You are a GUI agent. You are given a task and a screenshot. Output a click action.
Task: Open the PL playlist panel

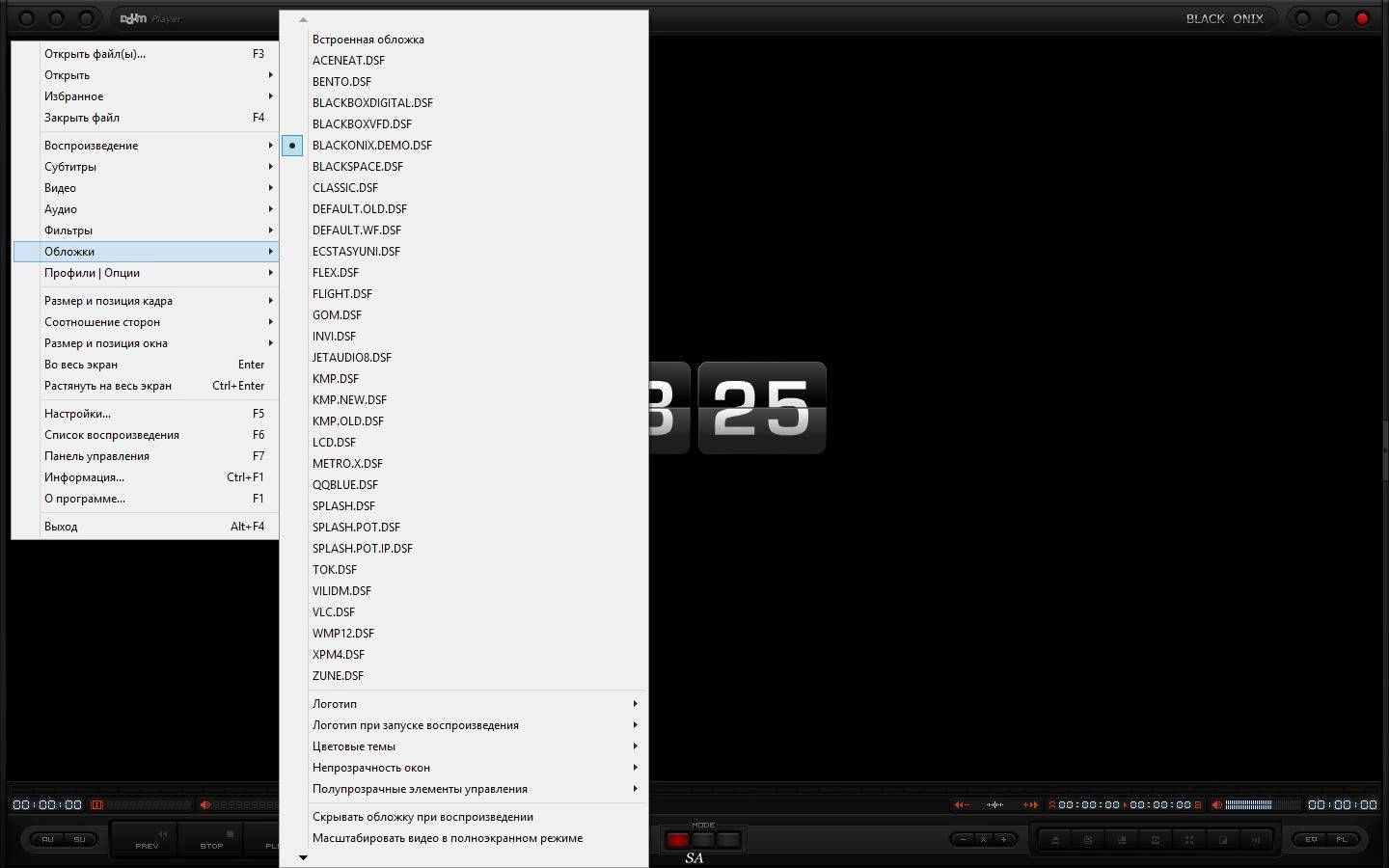(x=1342, y=839)
